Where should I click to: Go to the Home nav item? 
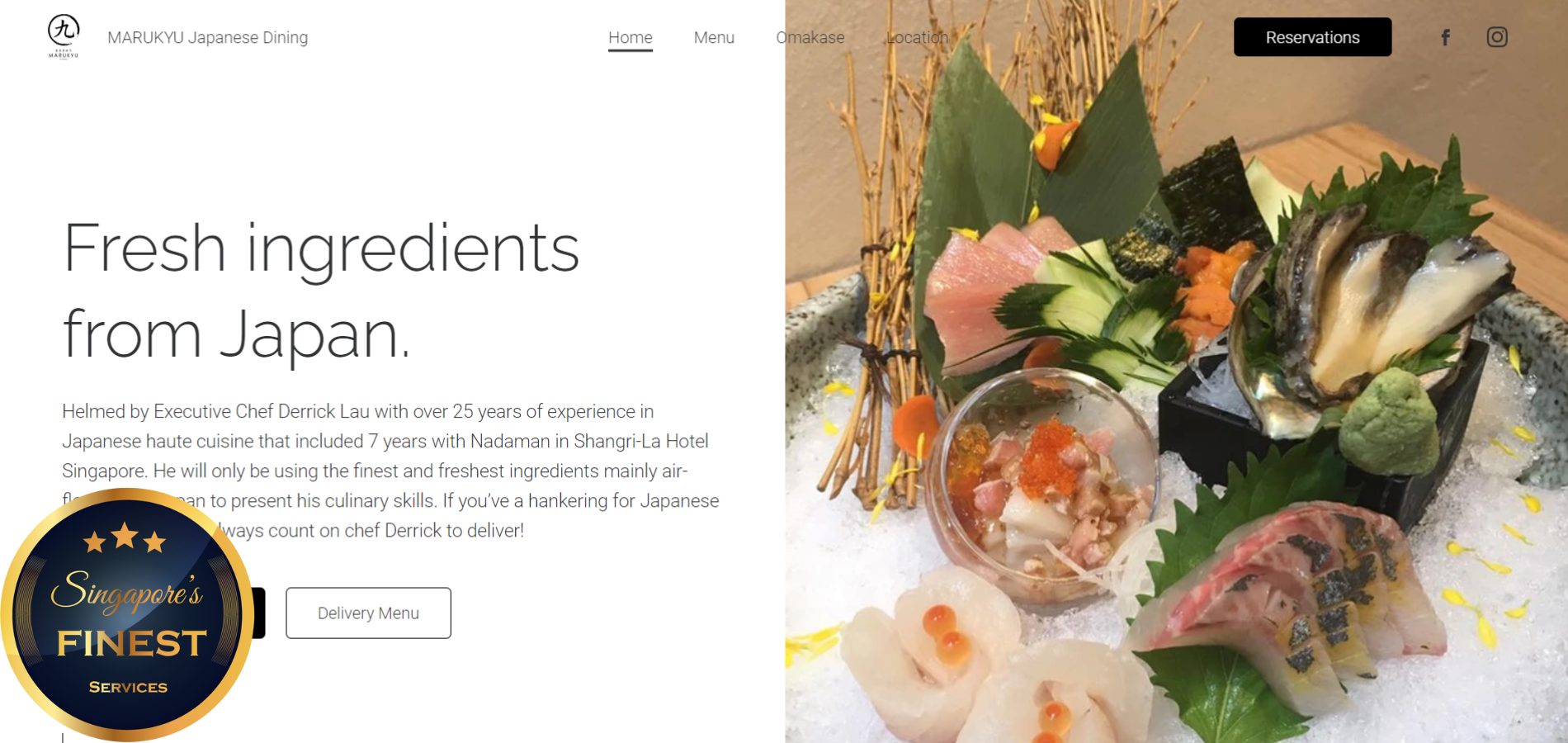coord(631,38)
